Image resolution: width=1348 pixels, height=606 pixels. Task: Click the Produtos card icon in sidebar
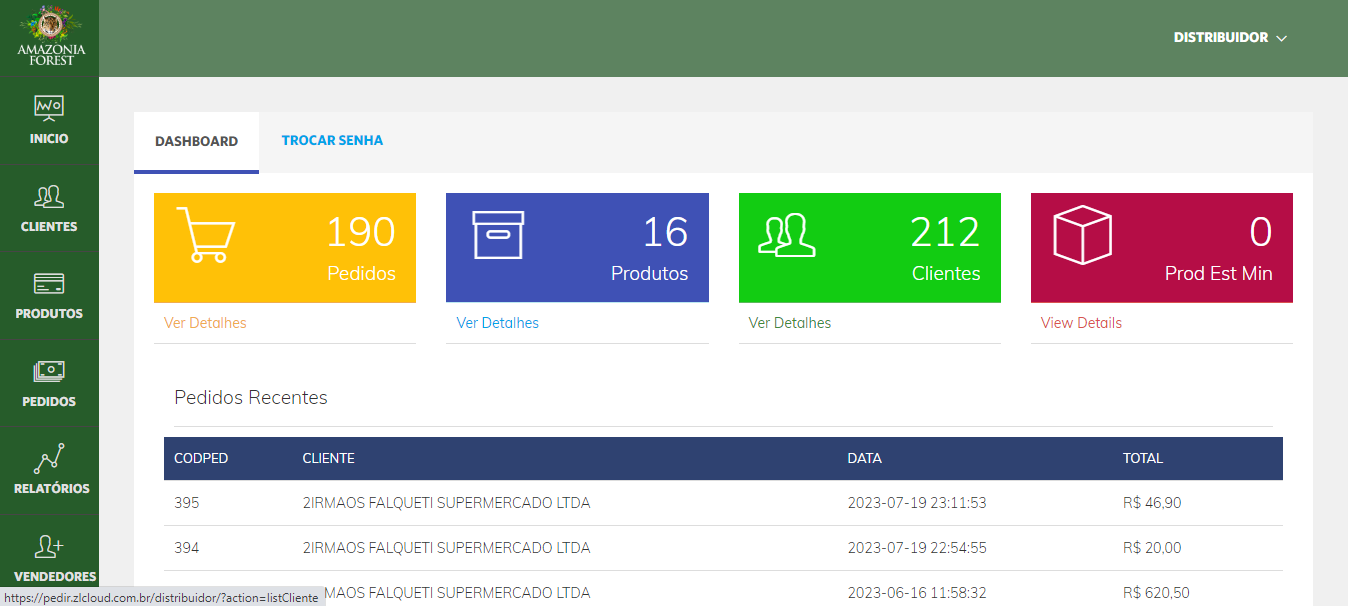[49, 284]
